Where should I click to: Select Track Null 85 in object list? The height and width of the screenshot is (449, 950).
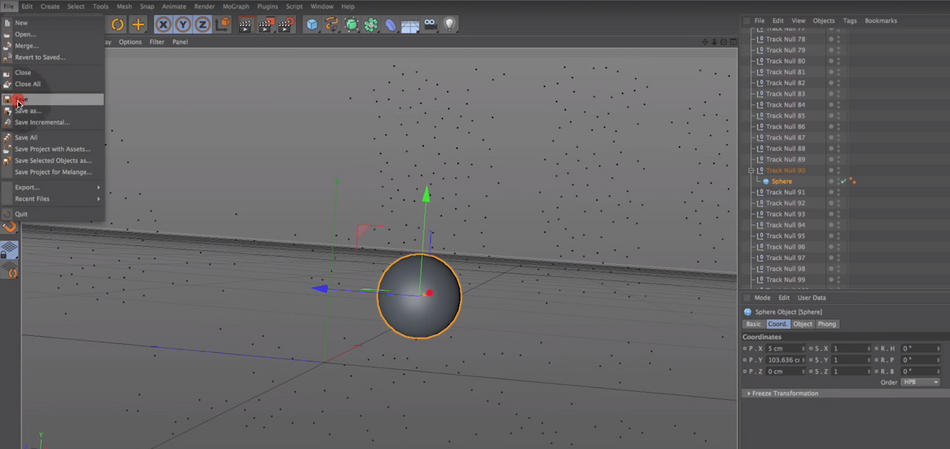[785, 116]
